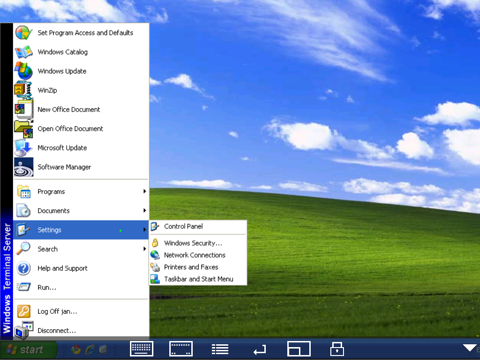This screenshot has width=480, height=360.
Task: Choose Taskbar and Start Menu entry
Action: [x=198, y=279]
